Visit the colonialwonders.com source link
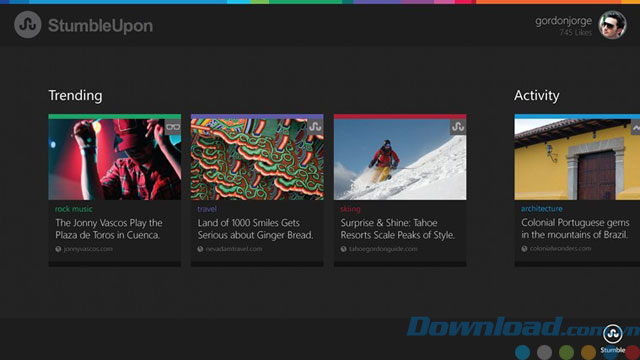 (560, 249)
